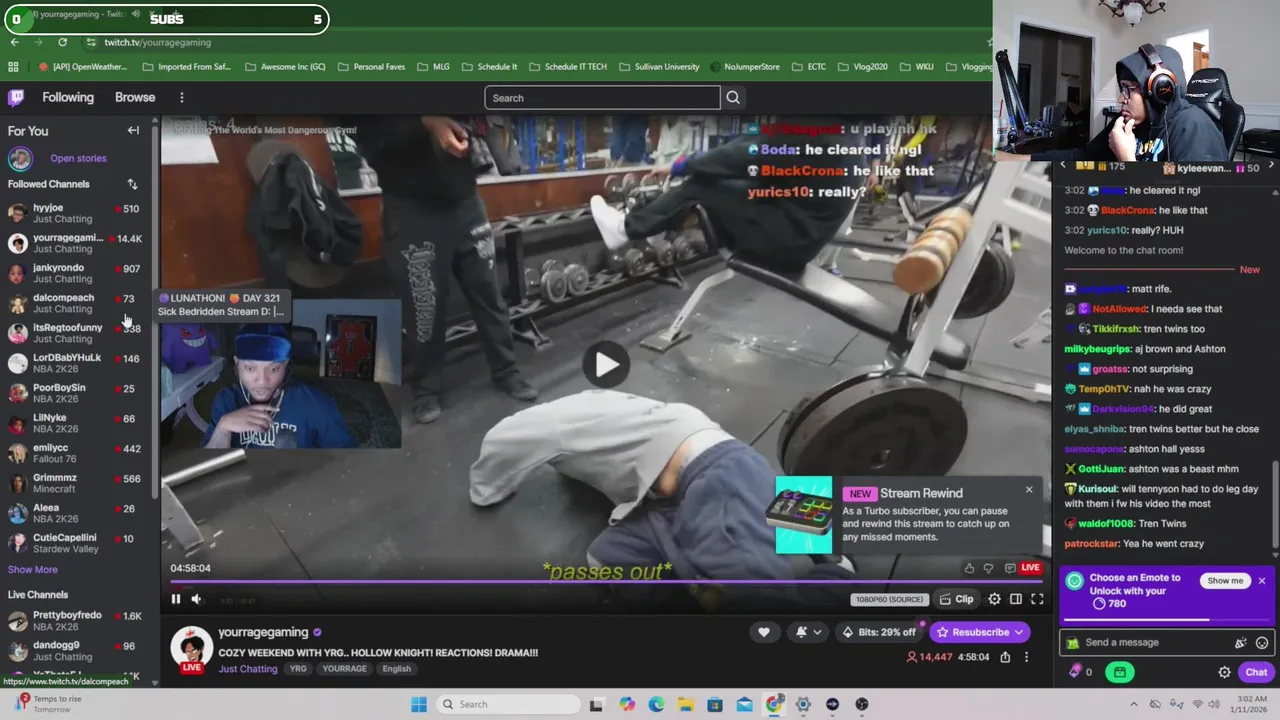Open the yourragegaming channel name
Screen dimensions: 1280x720
coord(263,632)
